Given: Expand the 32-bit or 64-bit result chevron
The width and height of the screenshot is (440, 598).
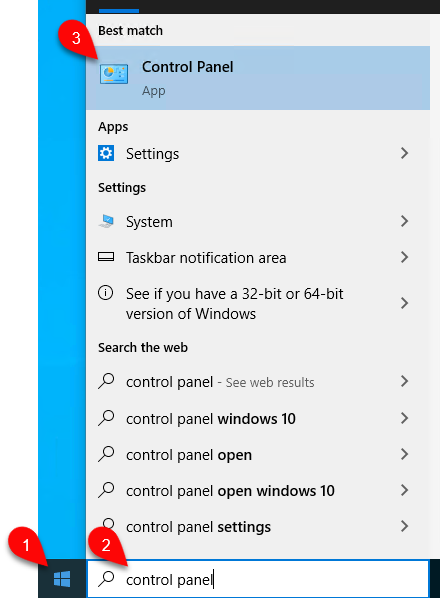Looking at the screenshot, I should point(404,303).
